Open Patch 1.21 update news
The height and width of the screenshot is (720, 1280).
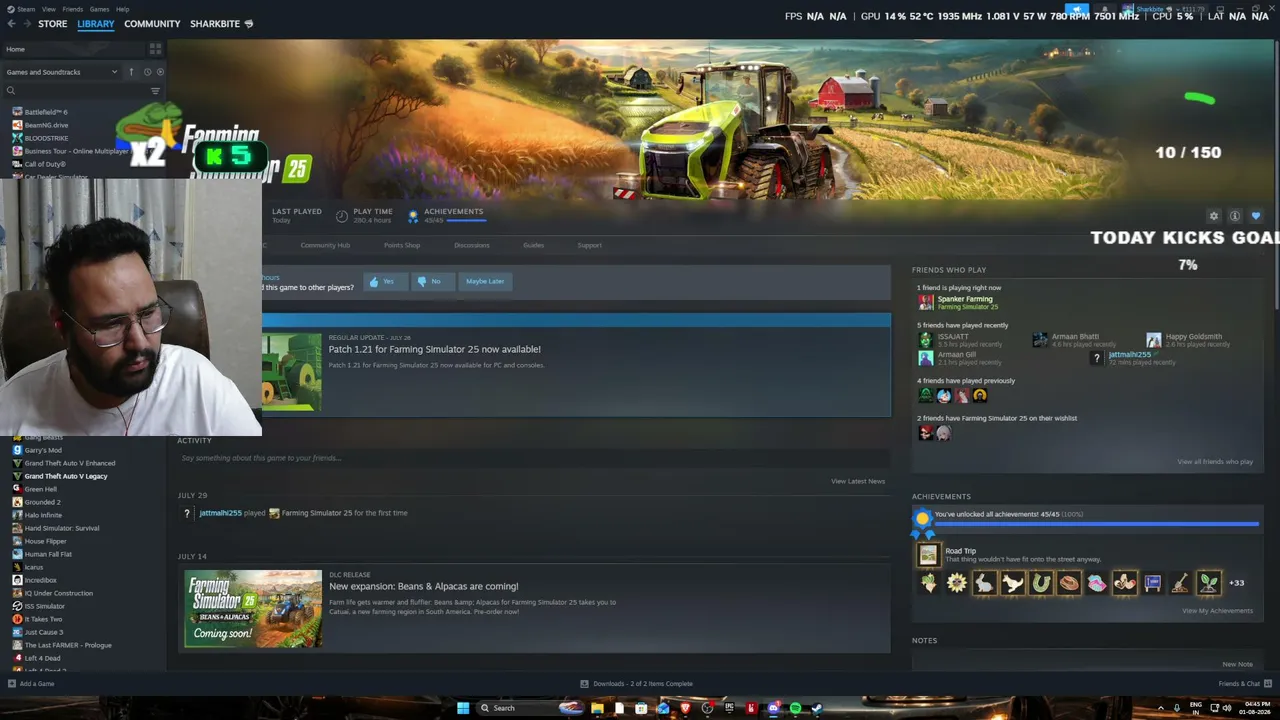tap(435, 349)
